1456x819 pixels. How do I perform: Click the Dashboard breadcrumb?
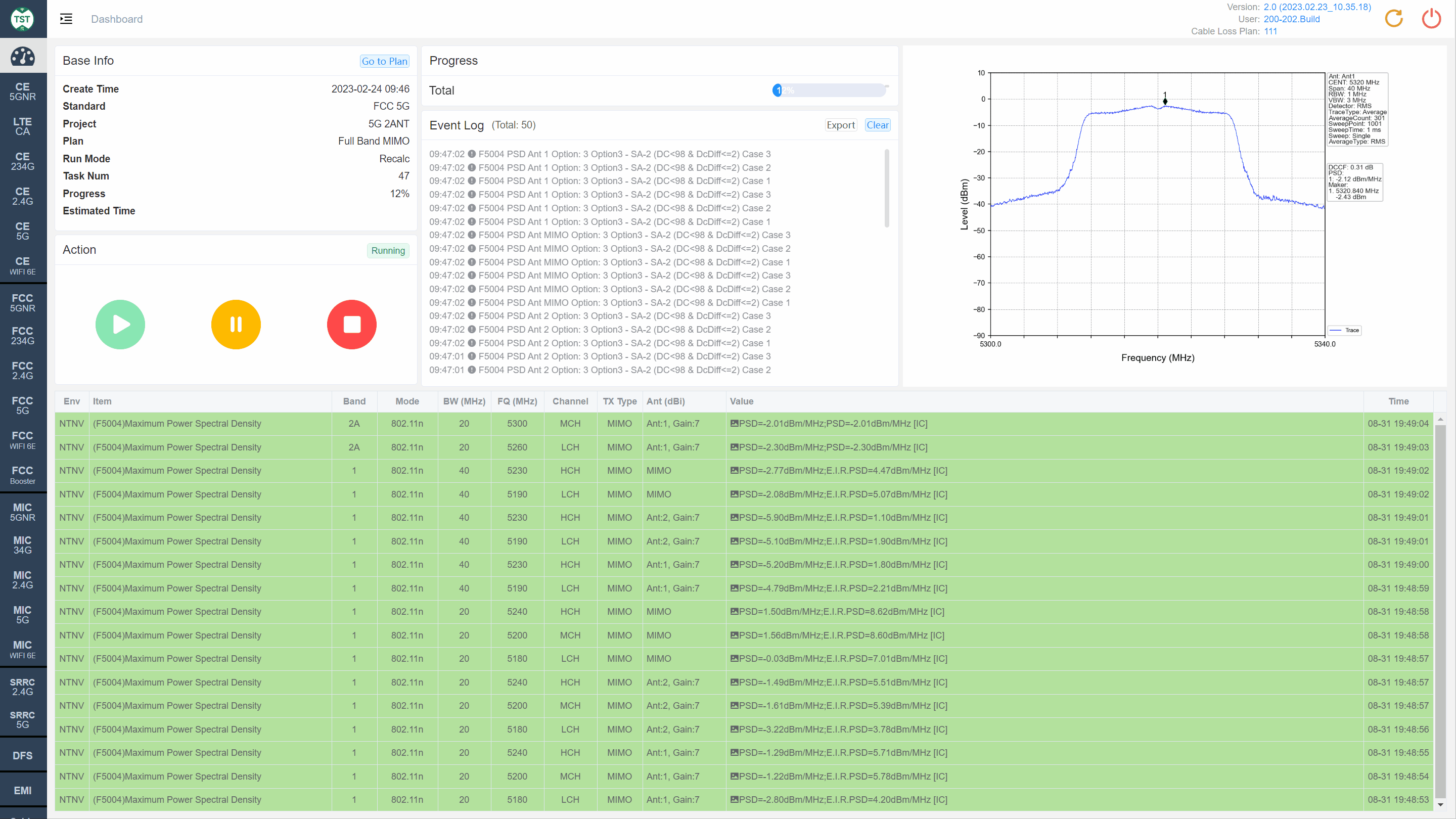[117, 19]
